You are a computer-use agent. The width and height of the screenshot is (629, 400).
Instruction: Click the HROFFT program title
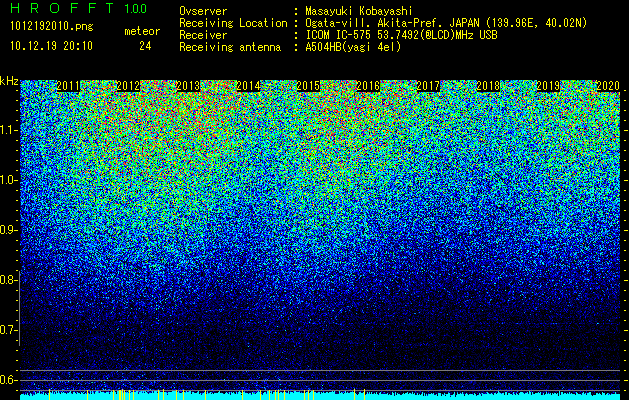[x=62, y=8]
